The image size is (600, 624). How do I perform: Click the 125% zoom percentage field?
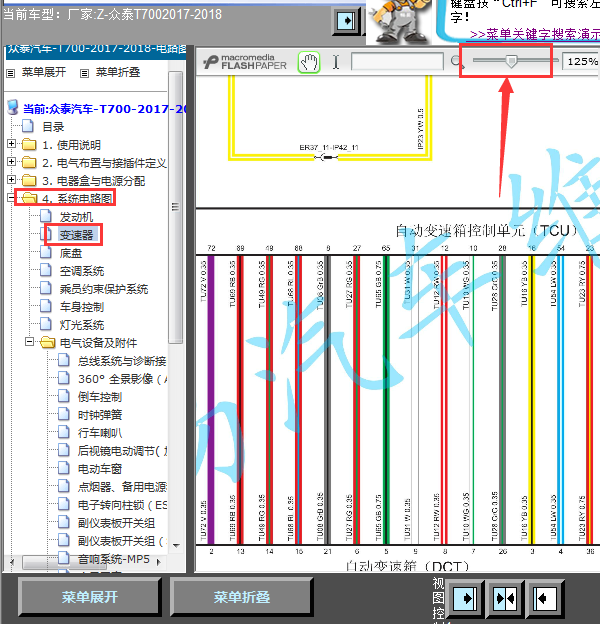(582, 62)
